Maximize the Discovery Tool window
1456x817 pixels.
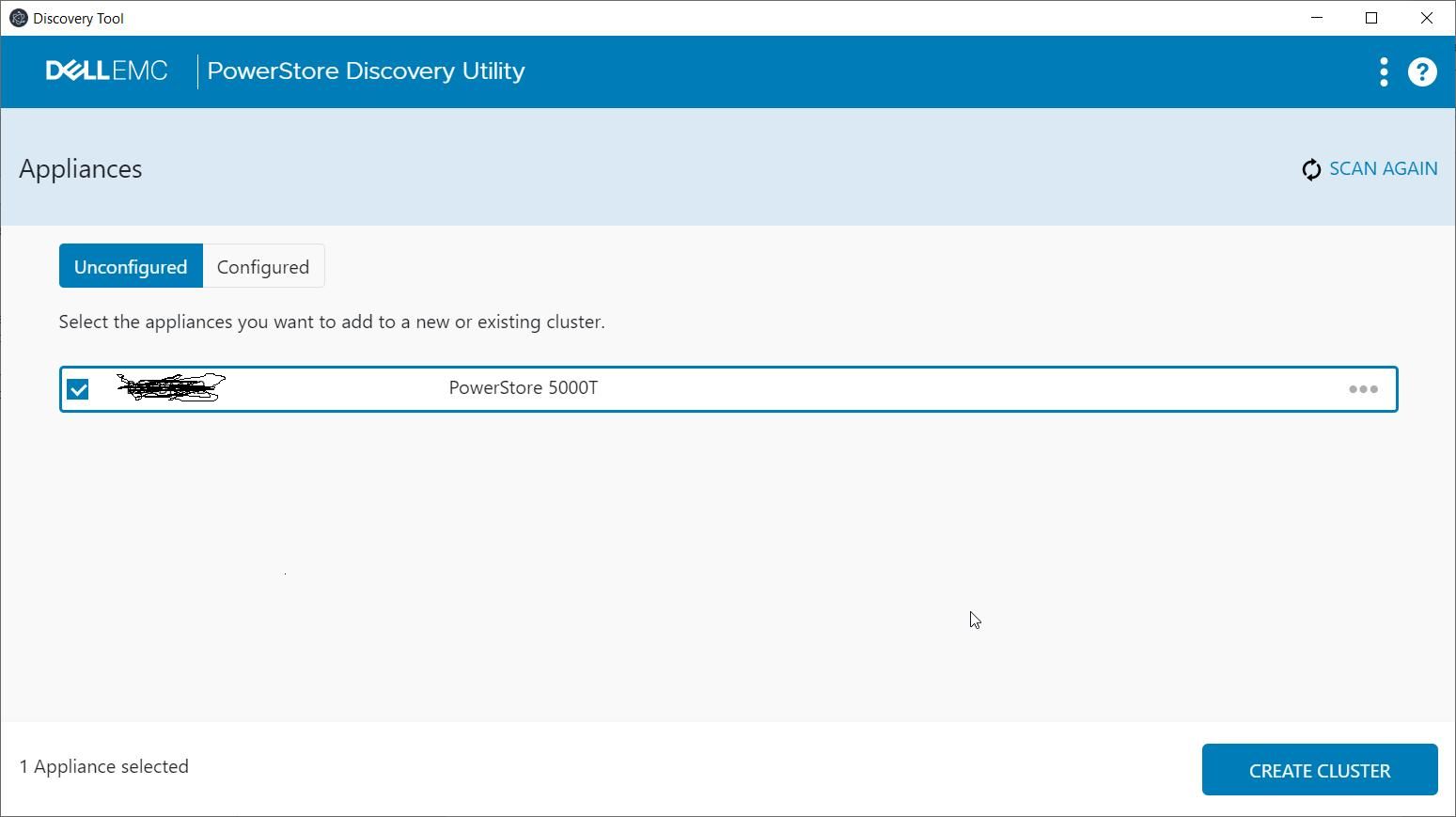pos(1371,18)
